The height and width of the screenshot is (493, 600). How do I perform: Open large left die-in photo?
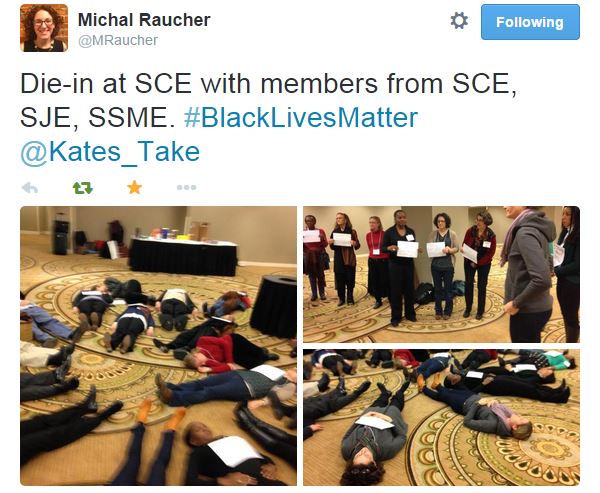click(158, 346)
